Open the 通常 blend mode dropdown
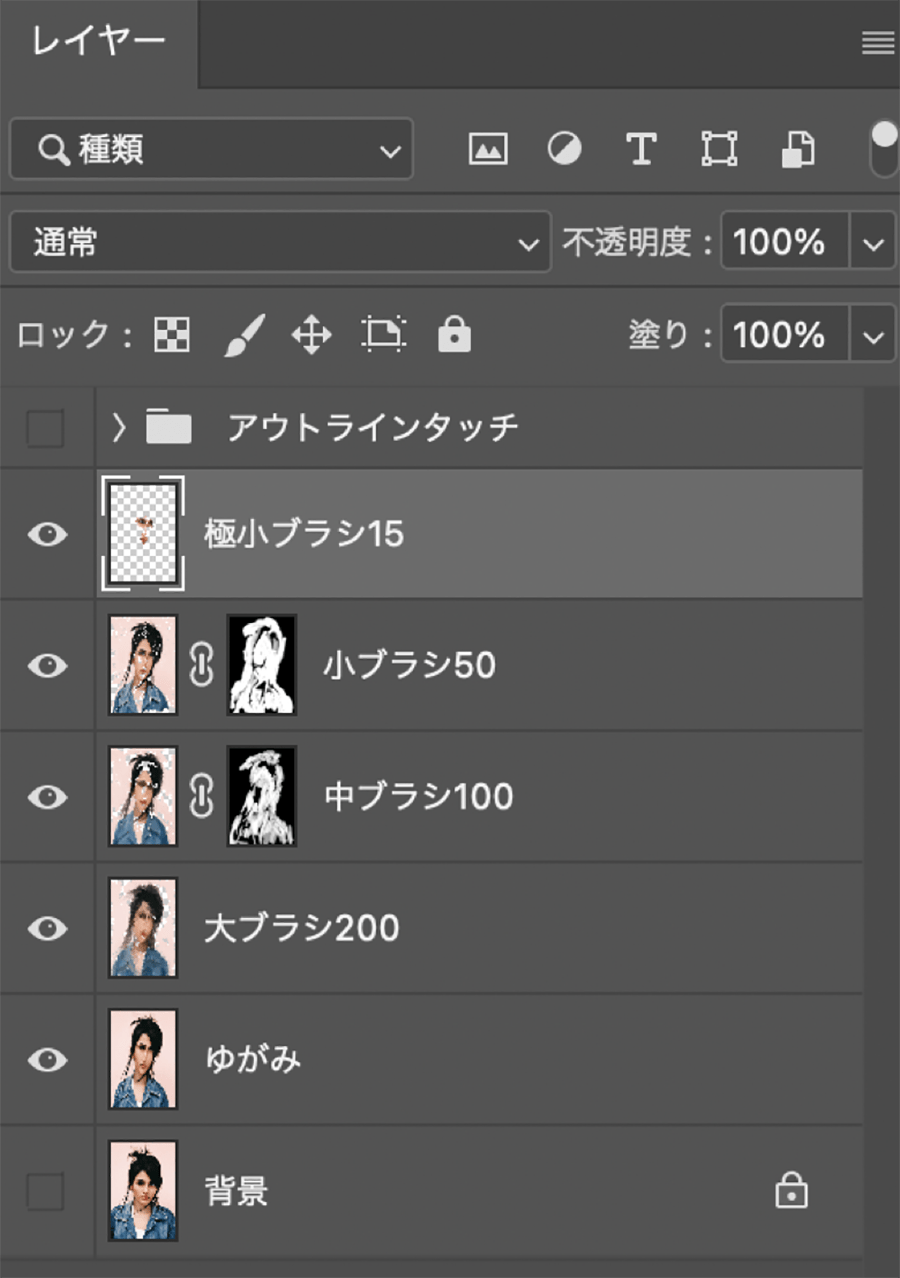This screenshot has width=900, height=1278. pos(280,242)
